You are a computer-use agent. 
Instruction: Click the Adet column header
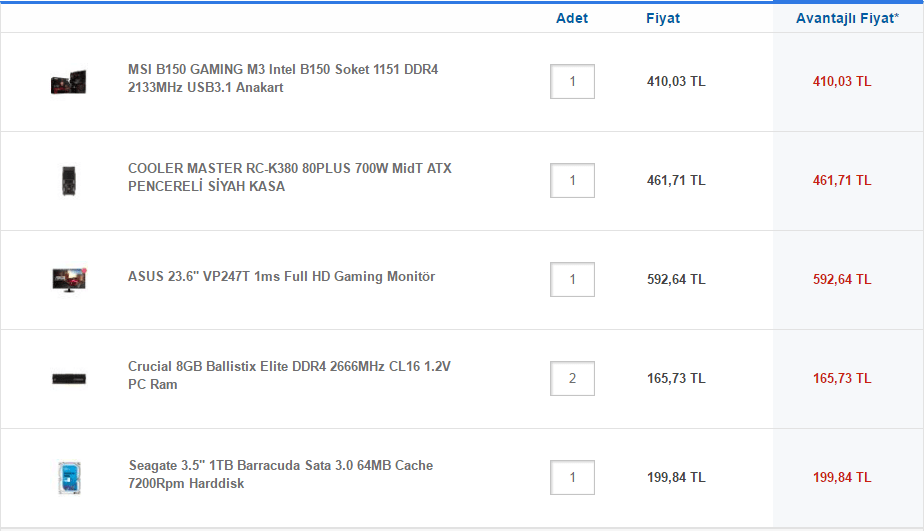click(x=572, y=18)
